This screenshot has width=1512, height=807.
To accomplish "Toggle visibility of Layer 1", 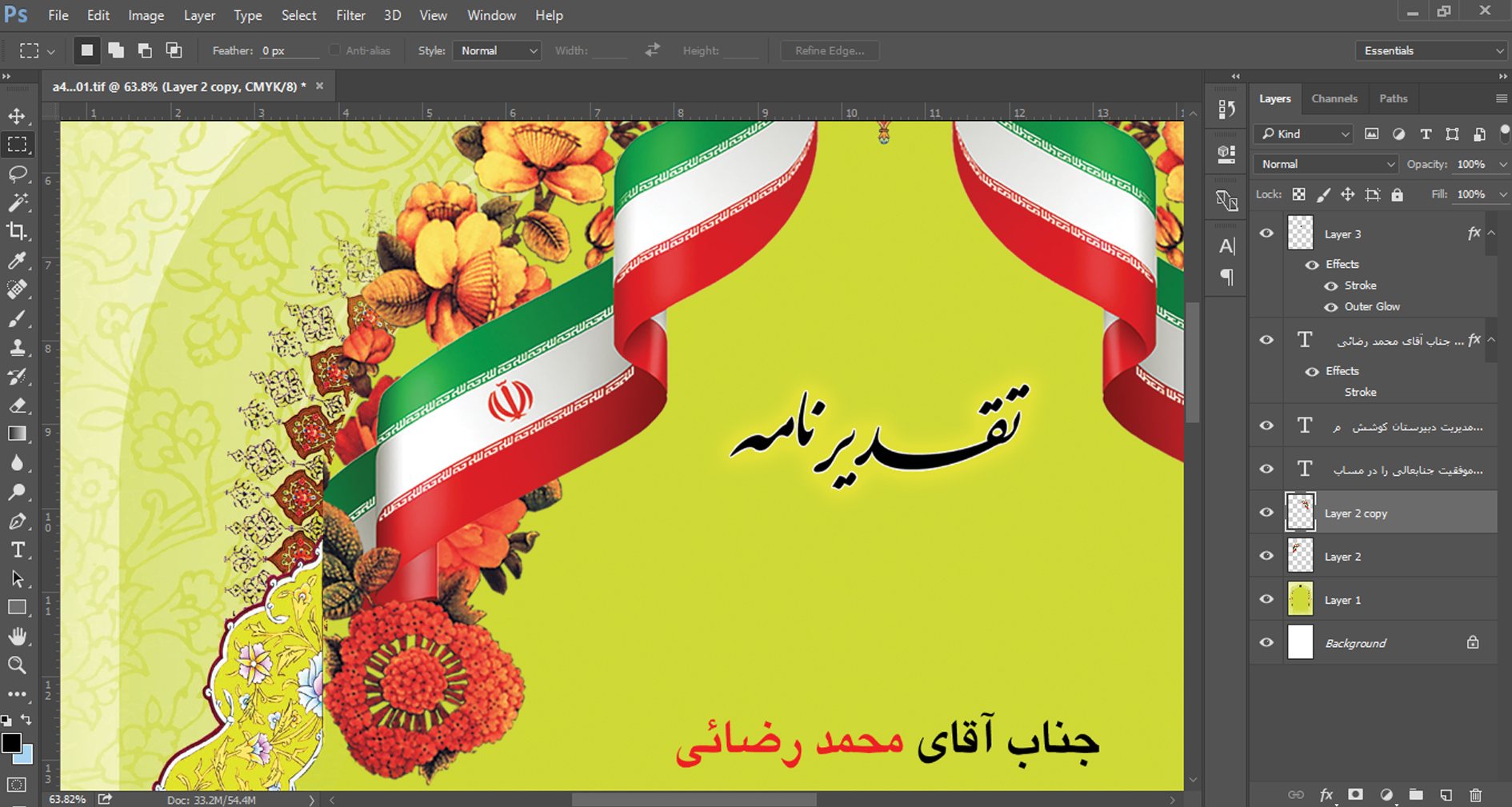I will [x=1266, y=599].
